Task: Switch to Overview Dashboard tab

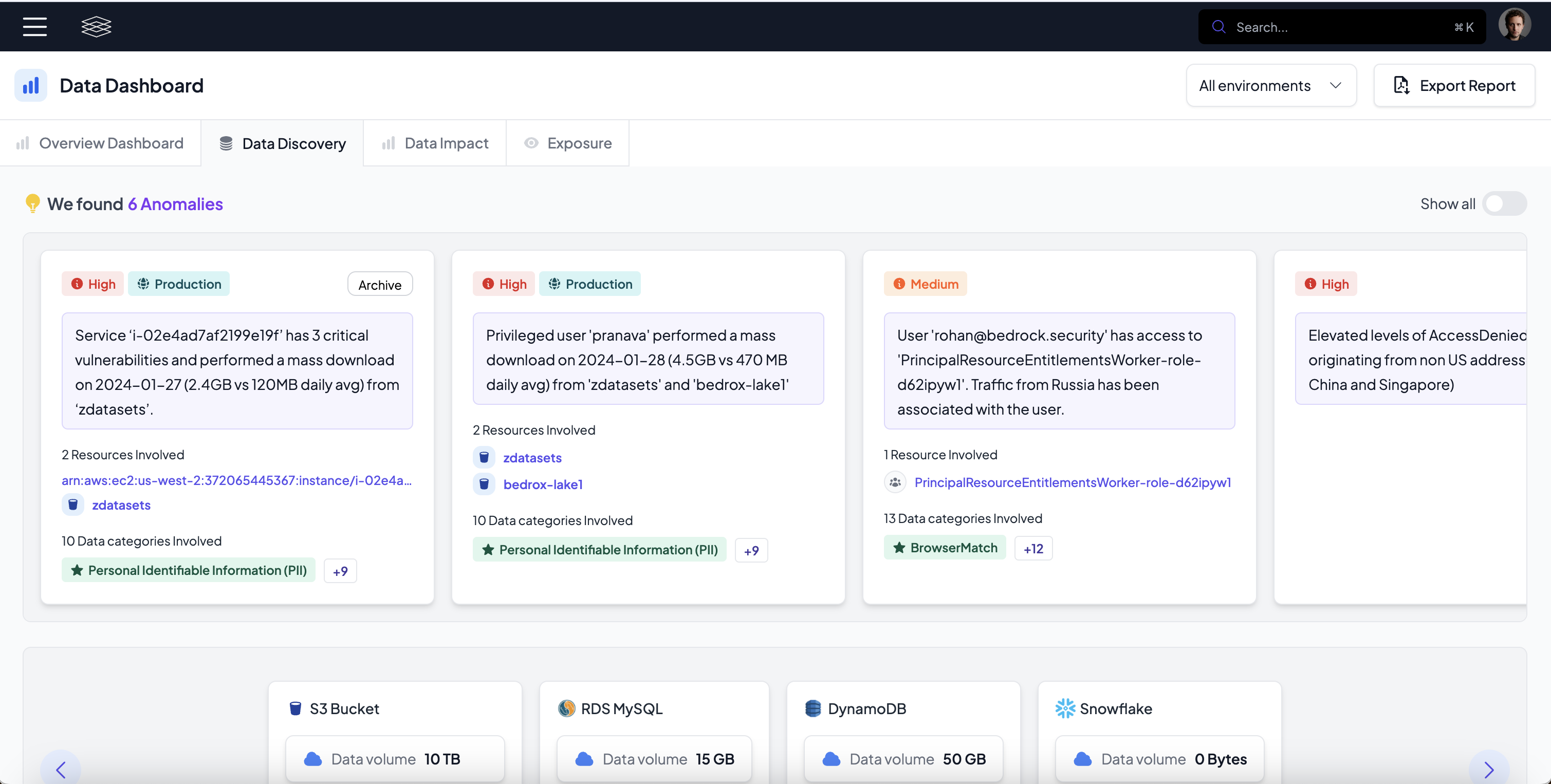Action: click(101, 143)
